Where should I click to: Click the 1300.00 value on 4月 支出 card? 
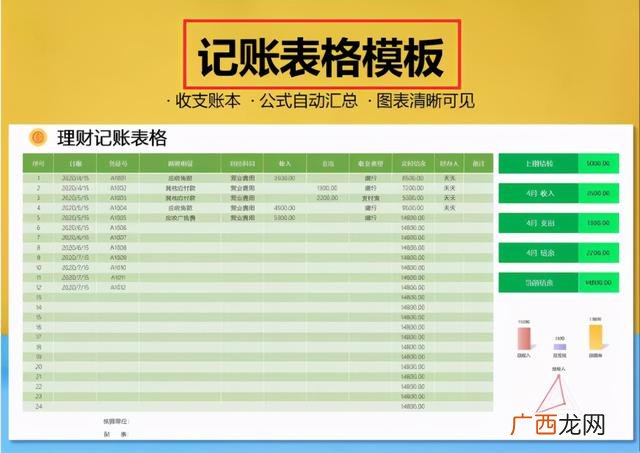pyautogui.click(x=598, y=223)
